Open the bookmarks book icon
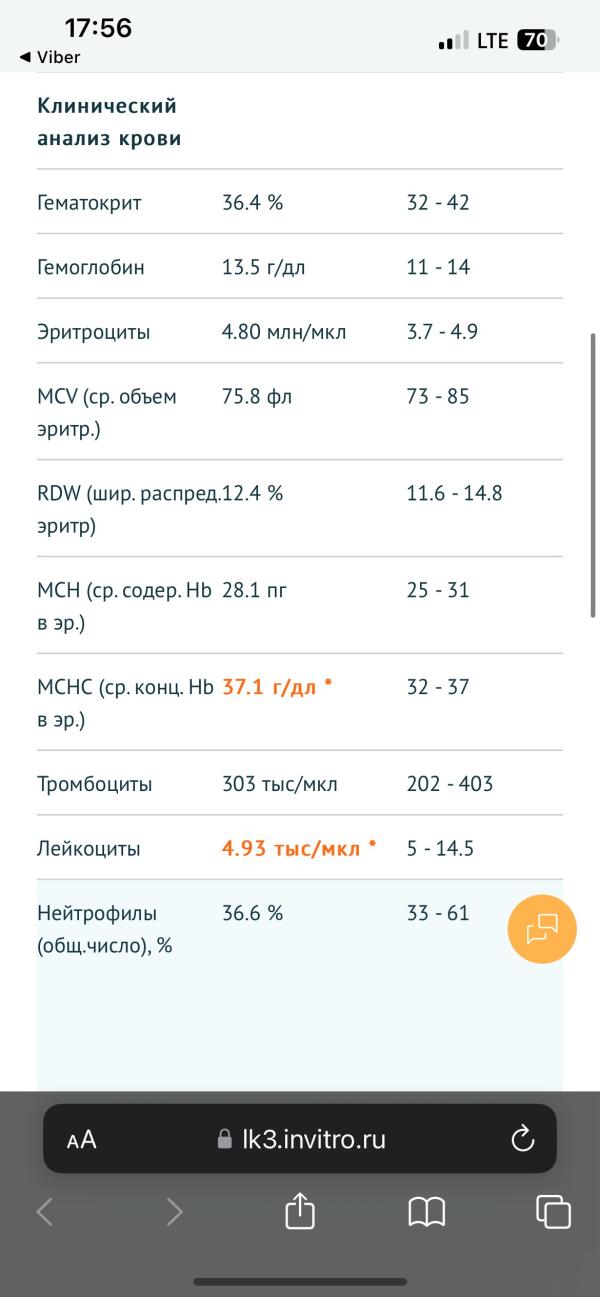The width and height of the screenshot is (600, 1297). [427, 1212]
